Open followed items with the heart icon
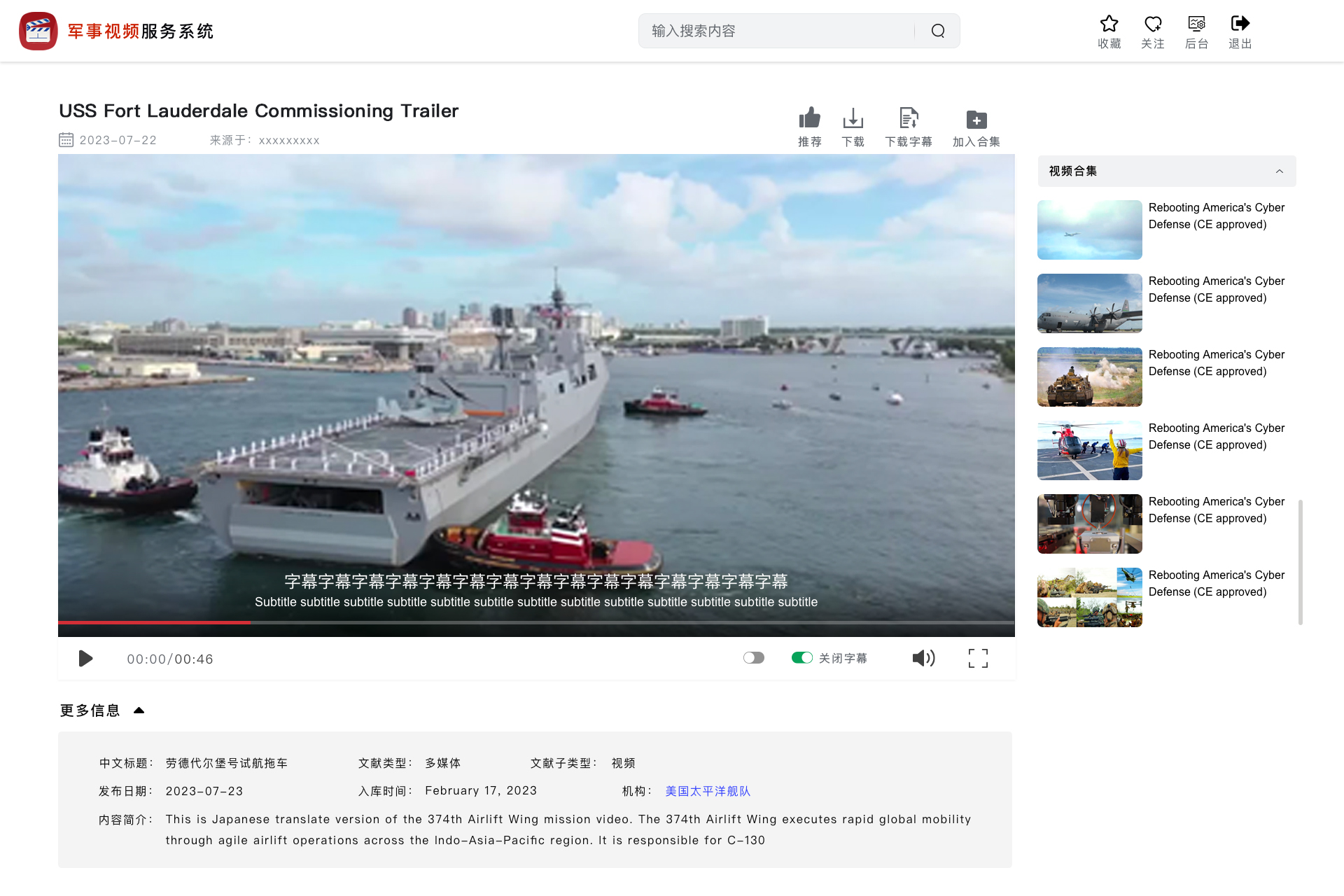Viewport: 1344px width, 896px height. tap(1152, 24)
